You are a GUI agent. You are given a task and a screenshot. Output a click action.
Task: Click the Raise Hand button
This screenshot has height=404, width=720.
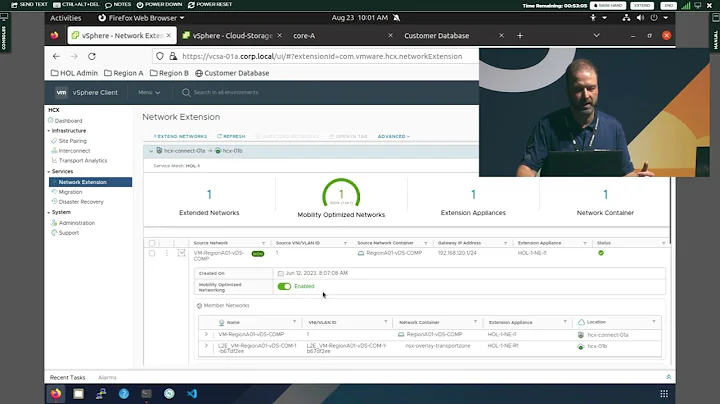[608, 6]
